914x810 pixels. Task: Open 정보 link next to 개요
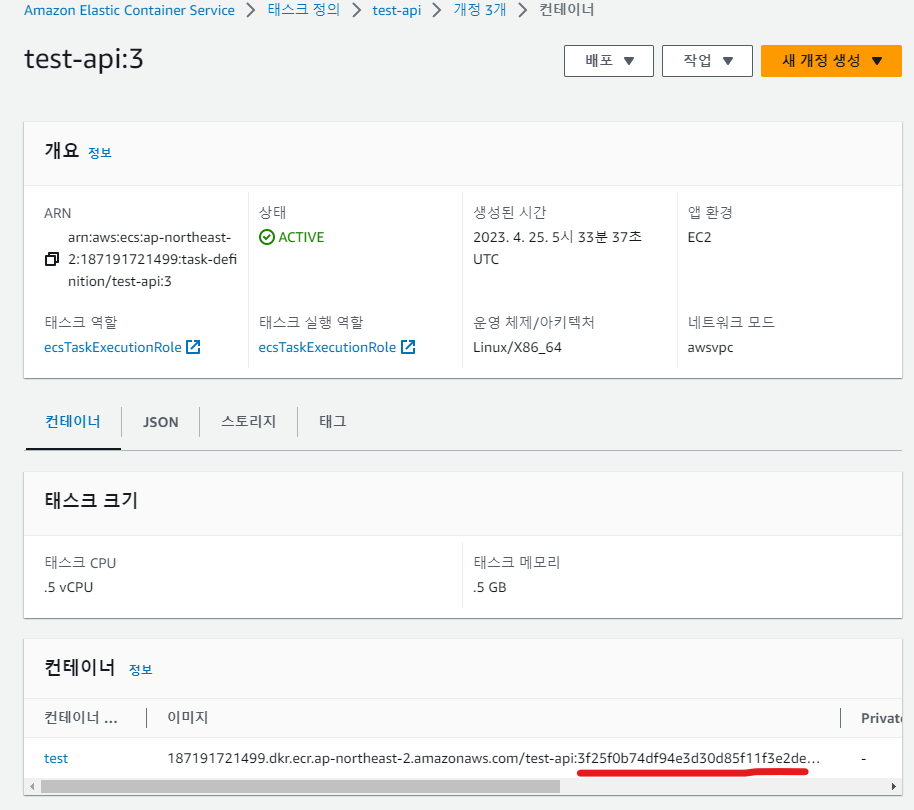[100, 153]
